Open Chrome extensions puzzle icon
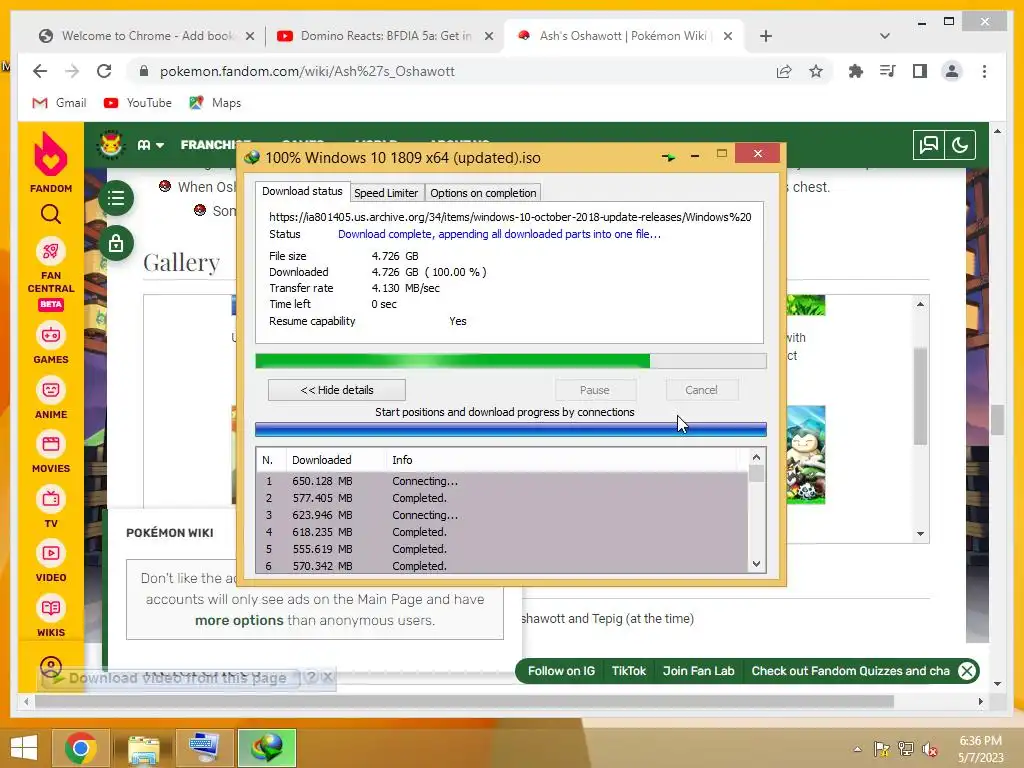The image size is (1024, 768). coord(856,71)
